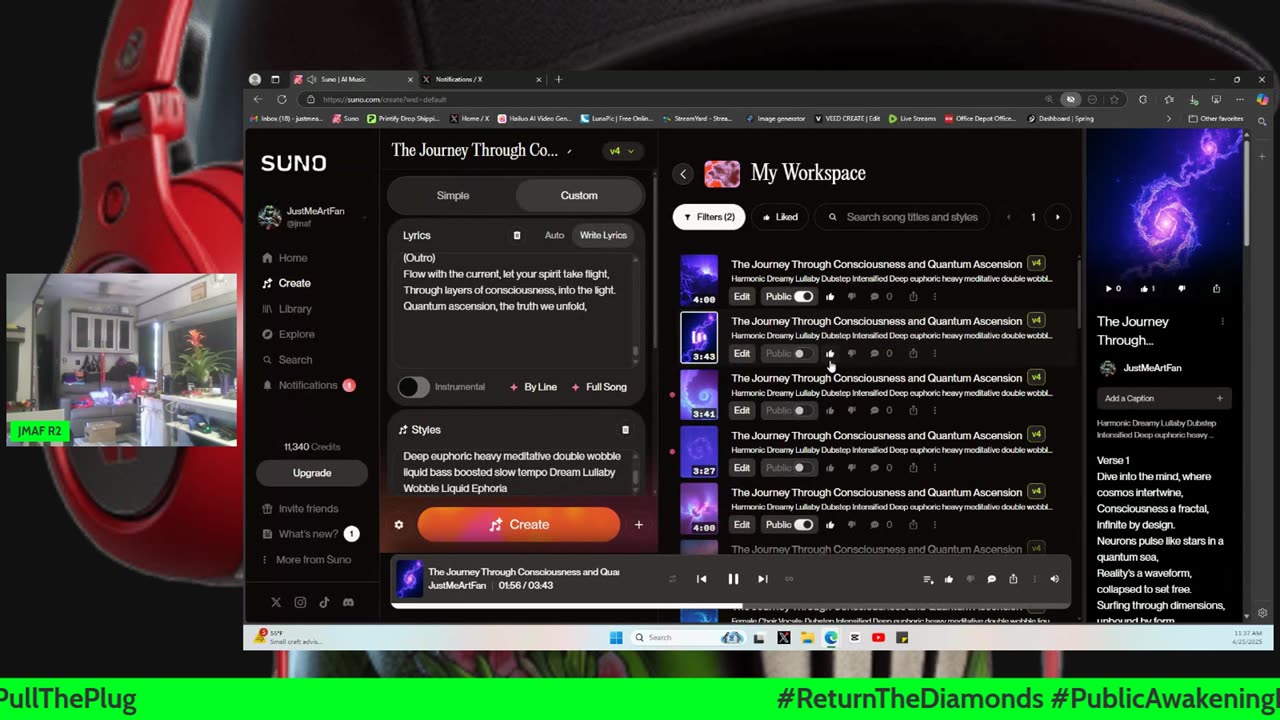Open Notifications in the sidebar
1280x720 pixels.
pyautogui.click(x=308, y=385)
